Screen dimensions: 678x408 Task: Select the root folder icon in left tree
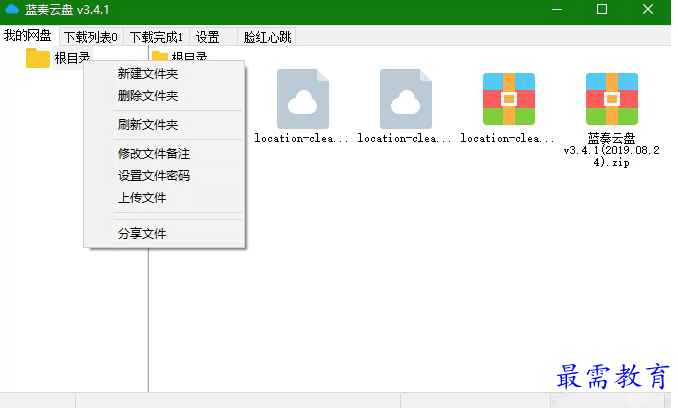38,58
